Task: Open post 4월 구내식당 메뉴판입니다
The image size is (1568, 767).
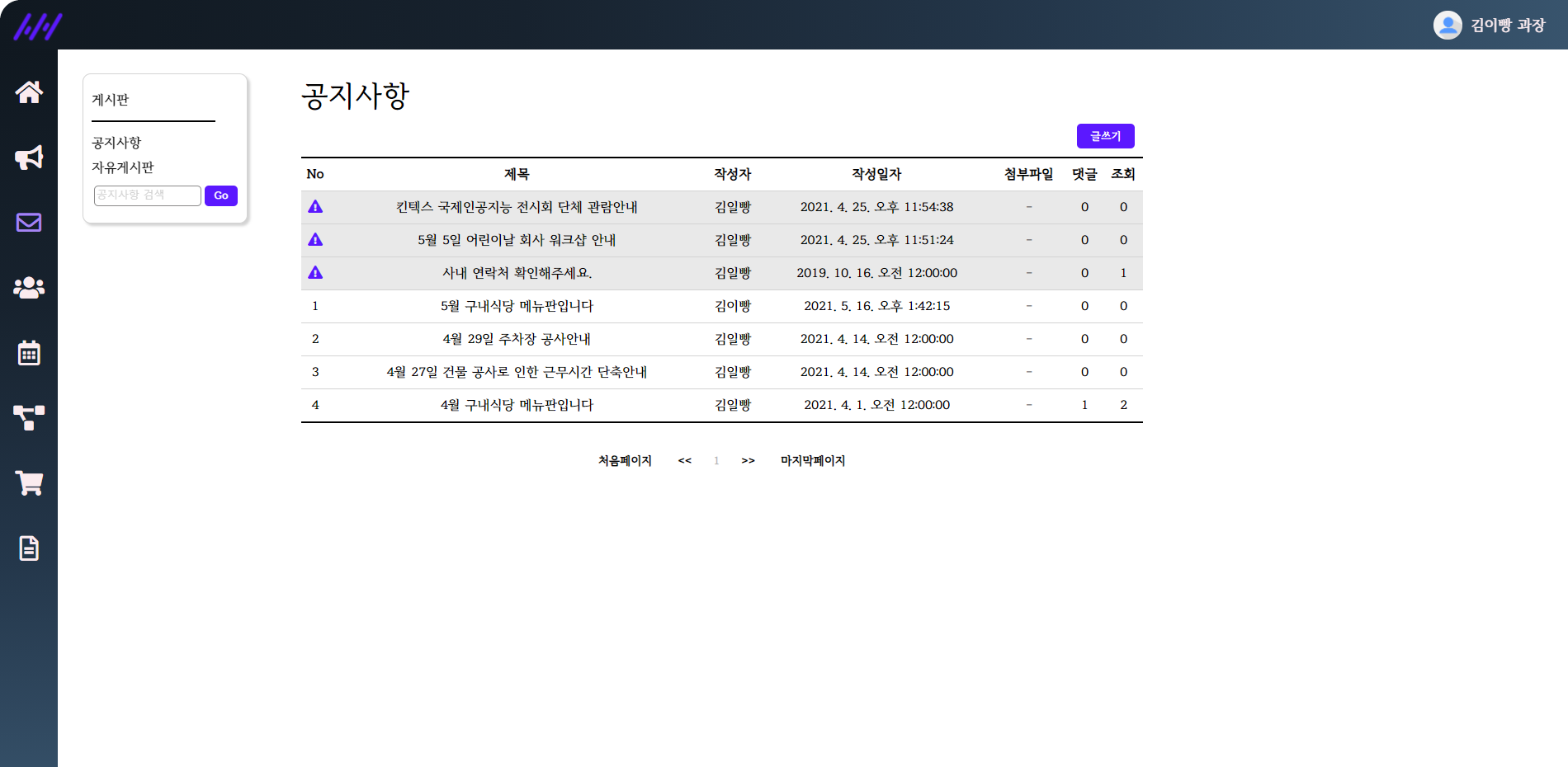Action: click(x=517, y=405)
